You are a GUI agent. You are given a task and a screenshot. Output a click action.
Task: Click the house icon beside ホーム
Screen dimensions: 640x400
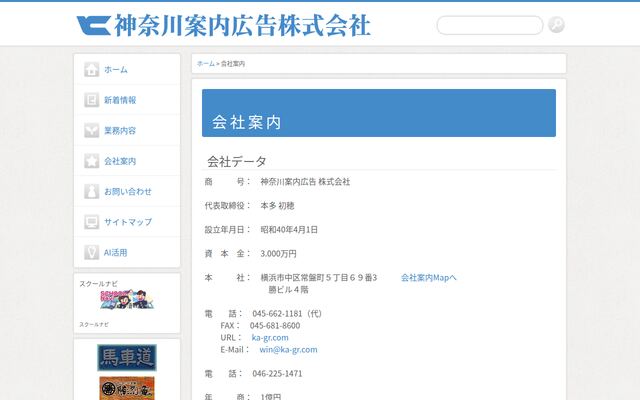[x=91, y=69]
